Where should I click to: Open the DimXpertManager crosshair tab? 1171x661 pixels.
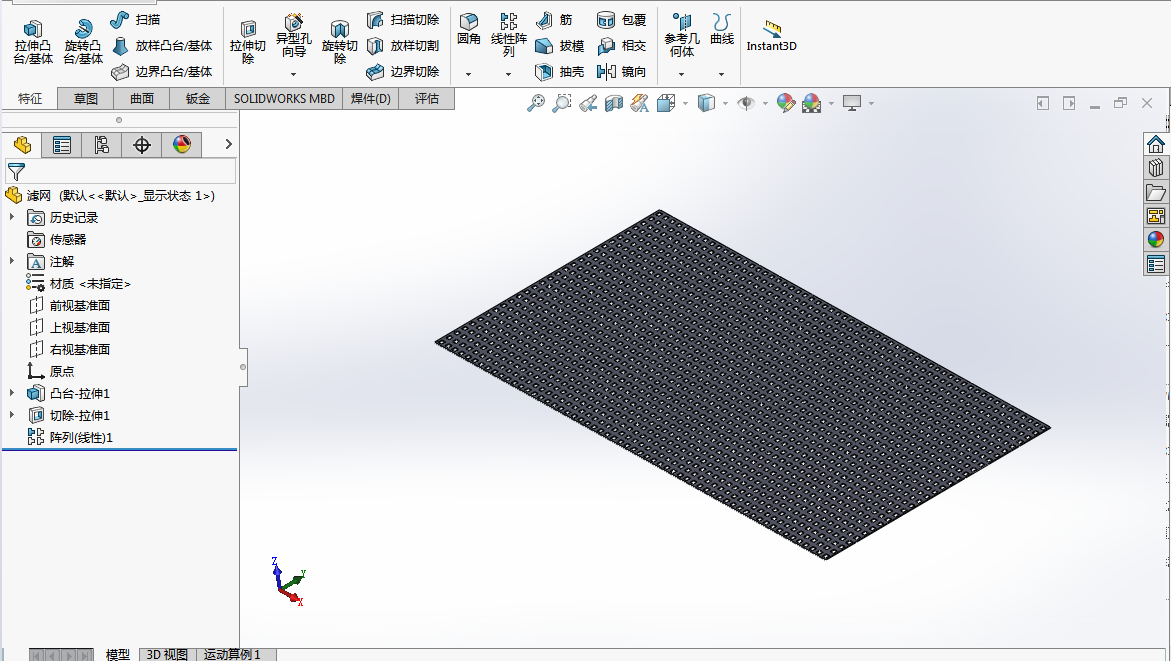[142, 144]
